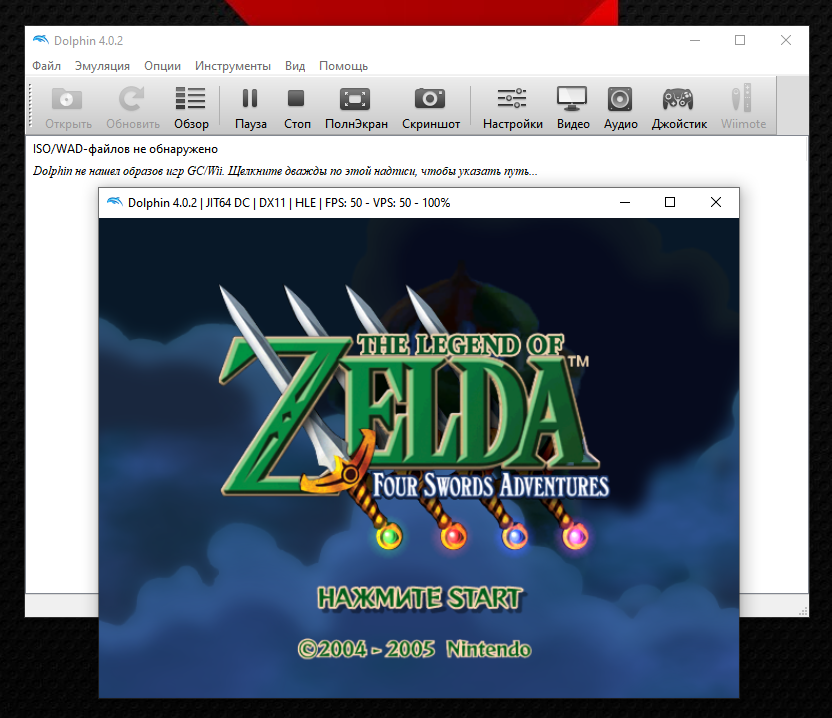
Task: Close the game render window
Action: (x=716, y=202)
